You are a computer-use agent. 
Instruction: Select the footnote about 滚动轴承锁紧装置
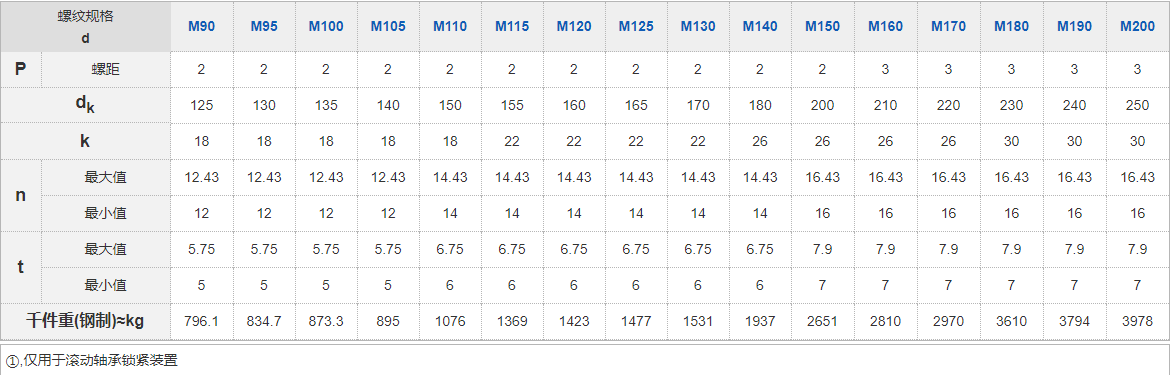pyautogui.click(x=92, y=360)
